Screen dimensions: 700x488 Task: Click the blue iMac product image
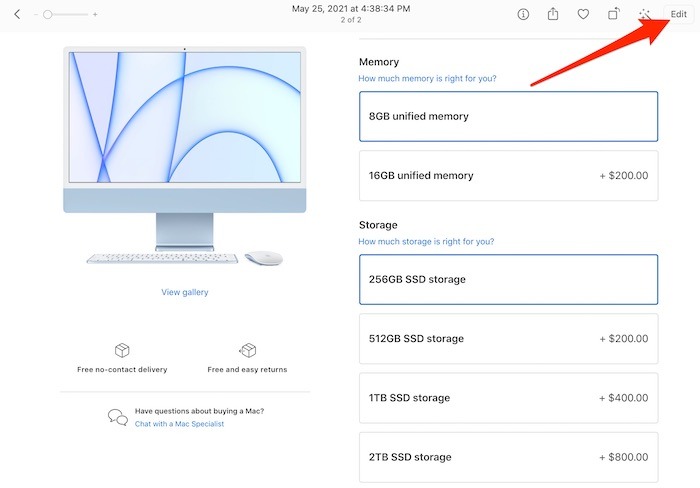point(185,155)
